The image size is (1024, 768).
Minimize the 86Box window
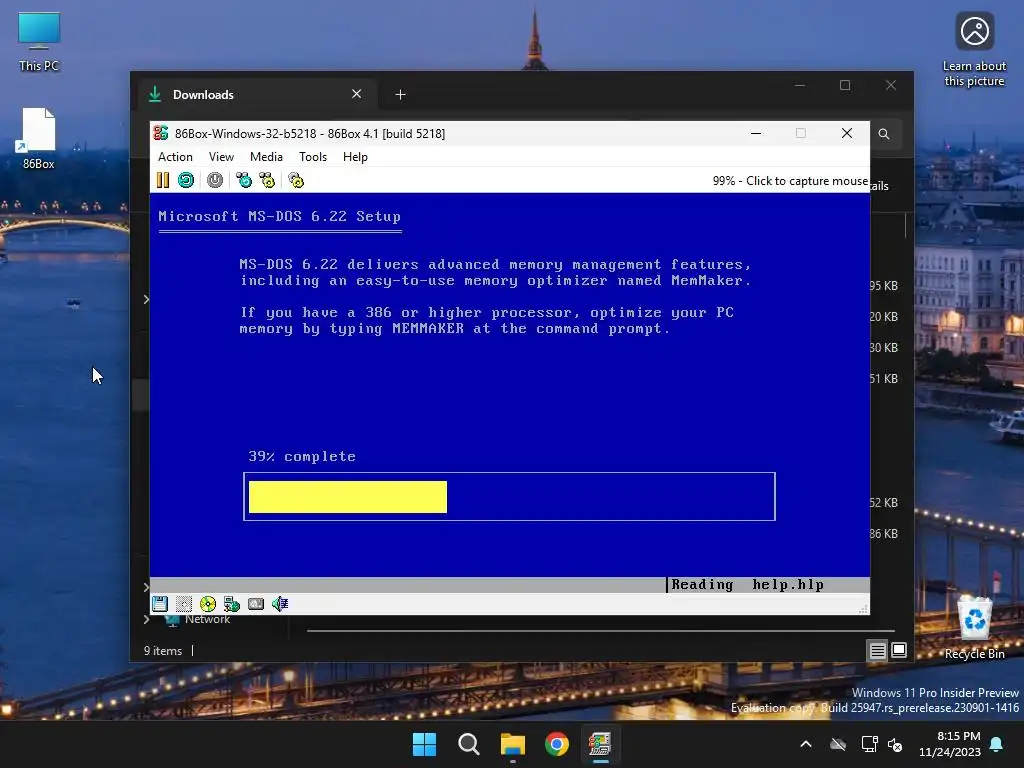(x=756, y=133)
